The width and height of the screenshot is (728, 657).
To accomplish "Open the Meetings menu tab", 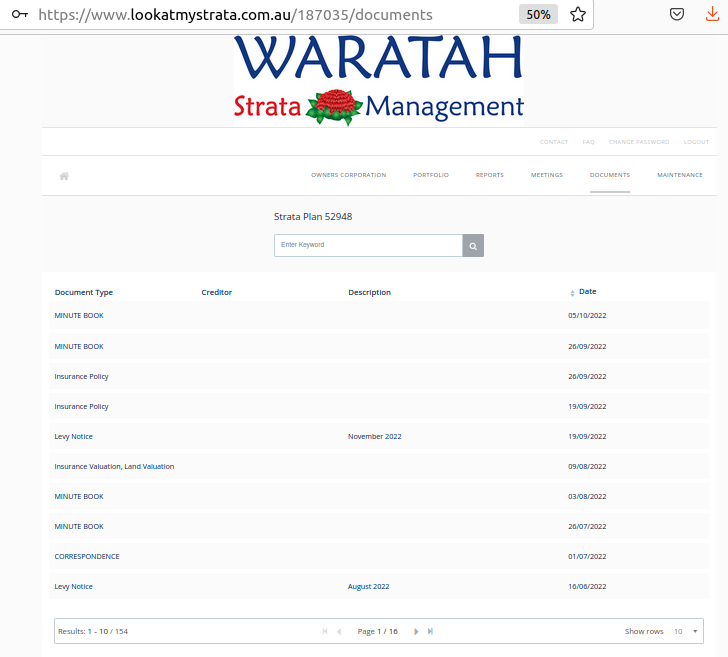I will (546, 175).
